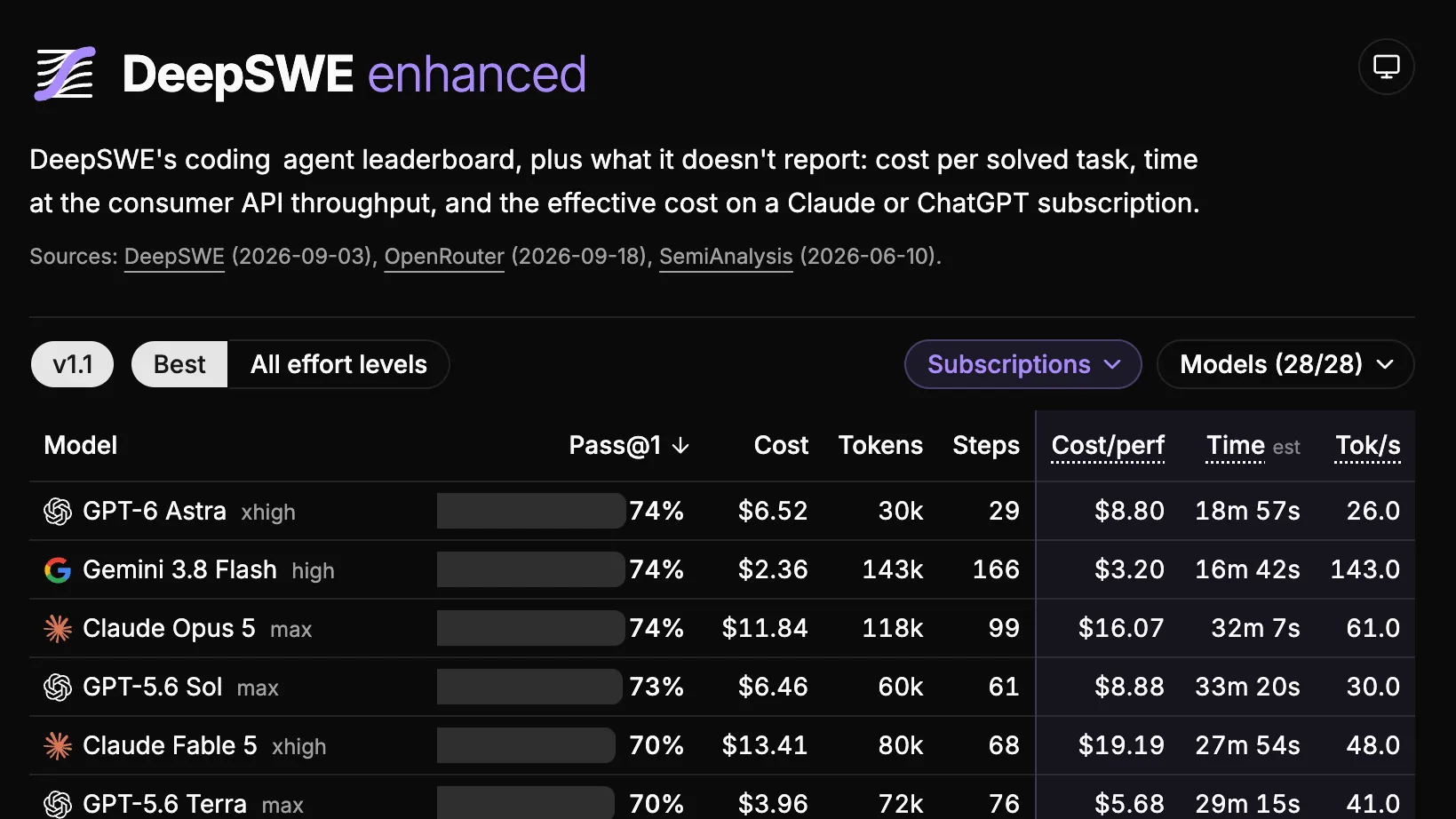1456x819 pixels.
Task: Open the DeepSWE source link
Action: (x=174, y=257)
